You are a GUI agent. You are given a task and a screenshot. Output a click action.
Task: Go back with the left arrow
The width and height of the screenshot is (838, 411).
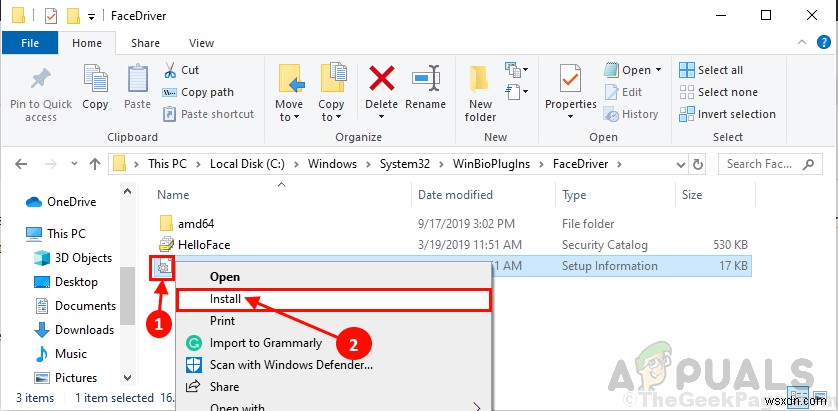pyautogui.click(x=21, y=164)
